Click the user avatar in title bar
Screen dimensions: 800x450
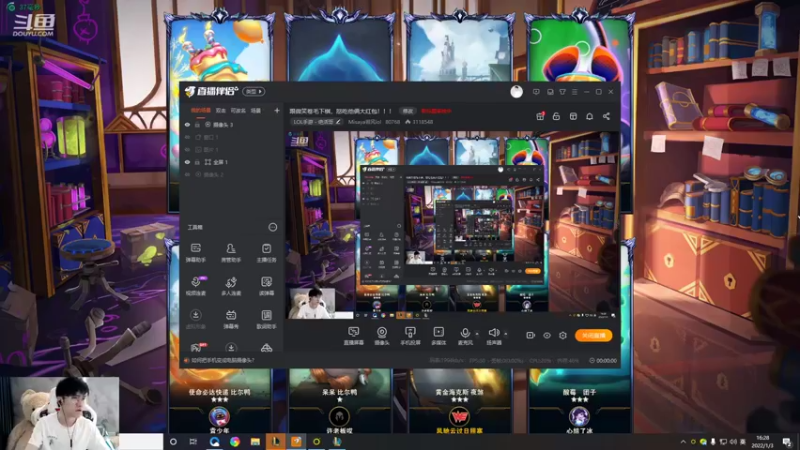point(516,92)
